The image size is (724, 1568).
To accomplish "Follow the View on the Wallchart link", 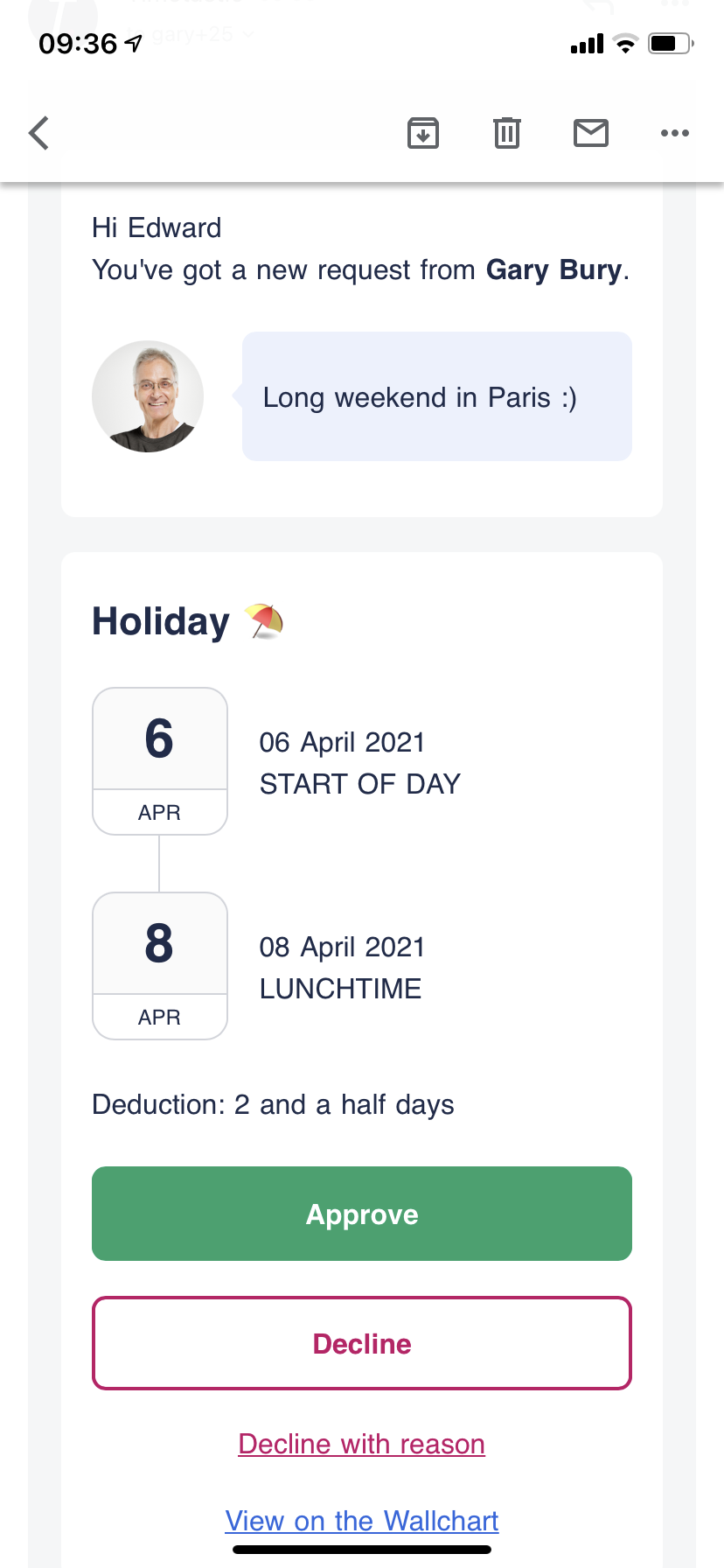I will click(x=362, y=1521).
